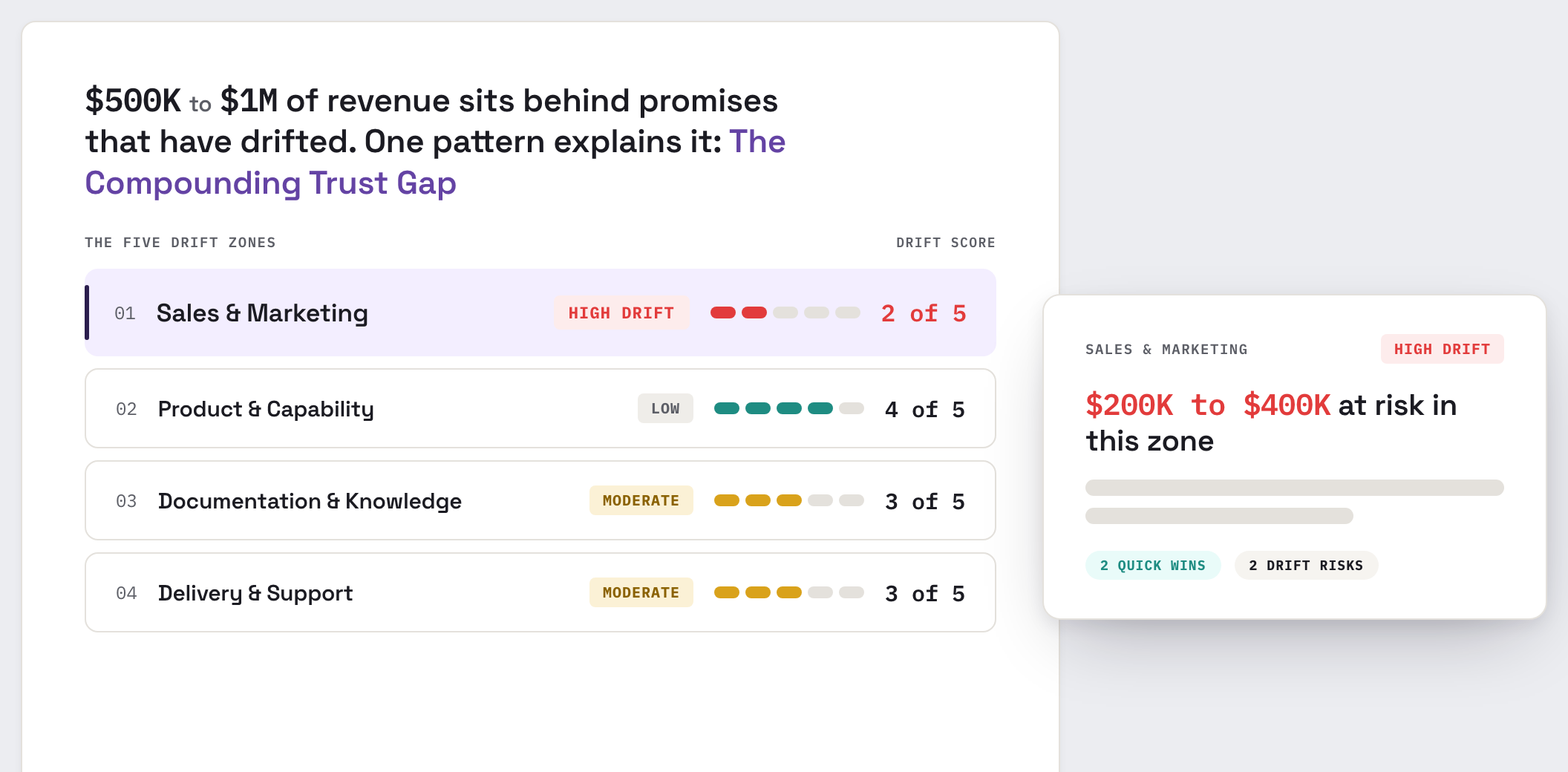
Task: Open the Product & Capability row
Action: tap(540, 408)
